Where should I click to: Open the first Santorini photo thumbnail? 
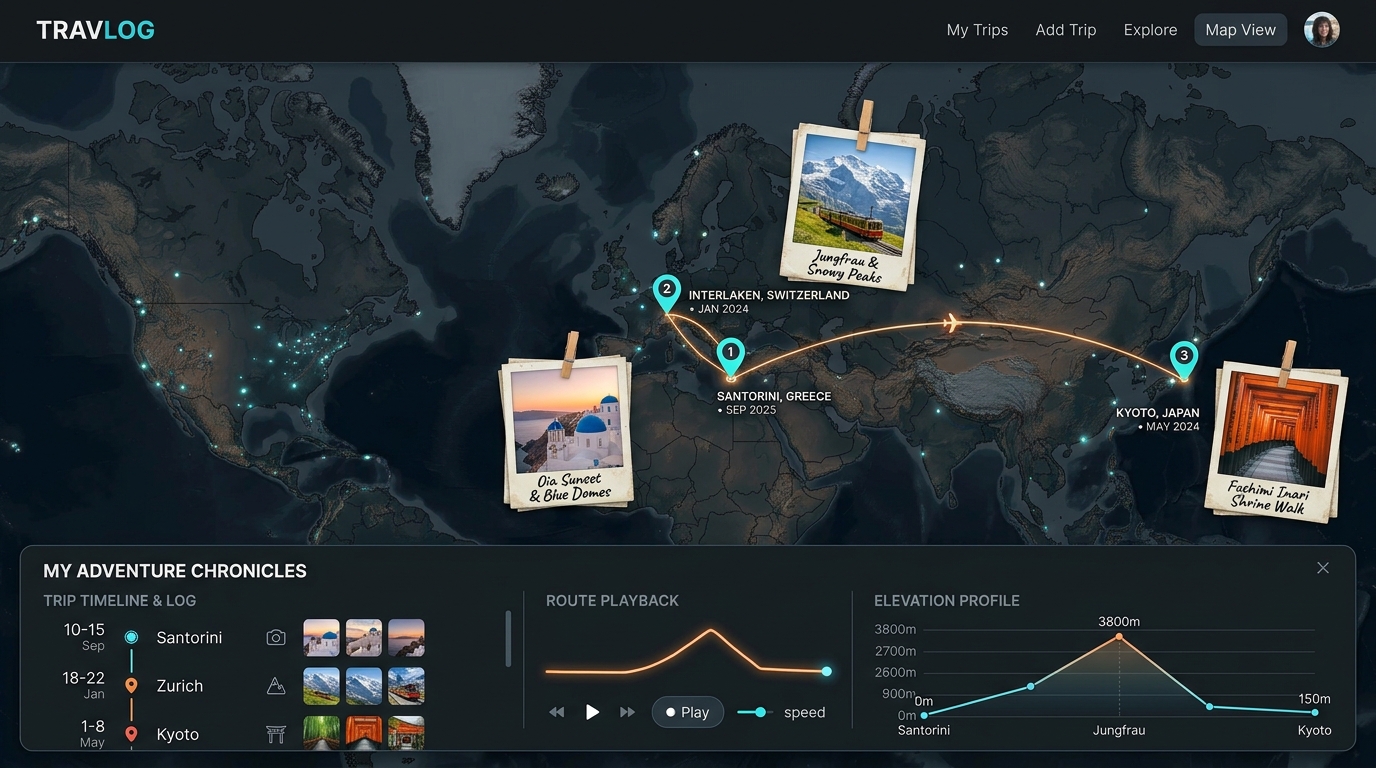click(321, 638)
